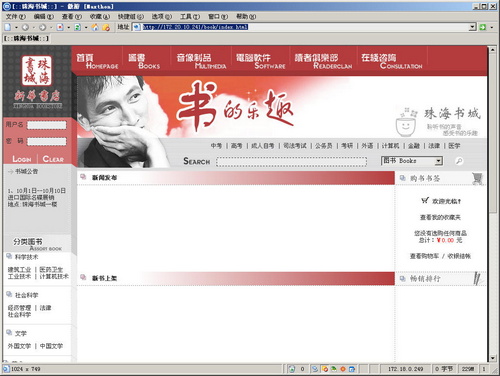Select the 珠海书城 browser tab

[x=26, y=38]
